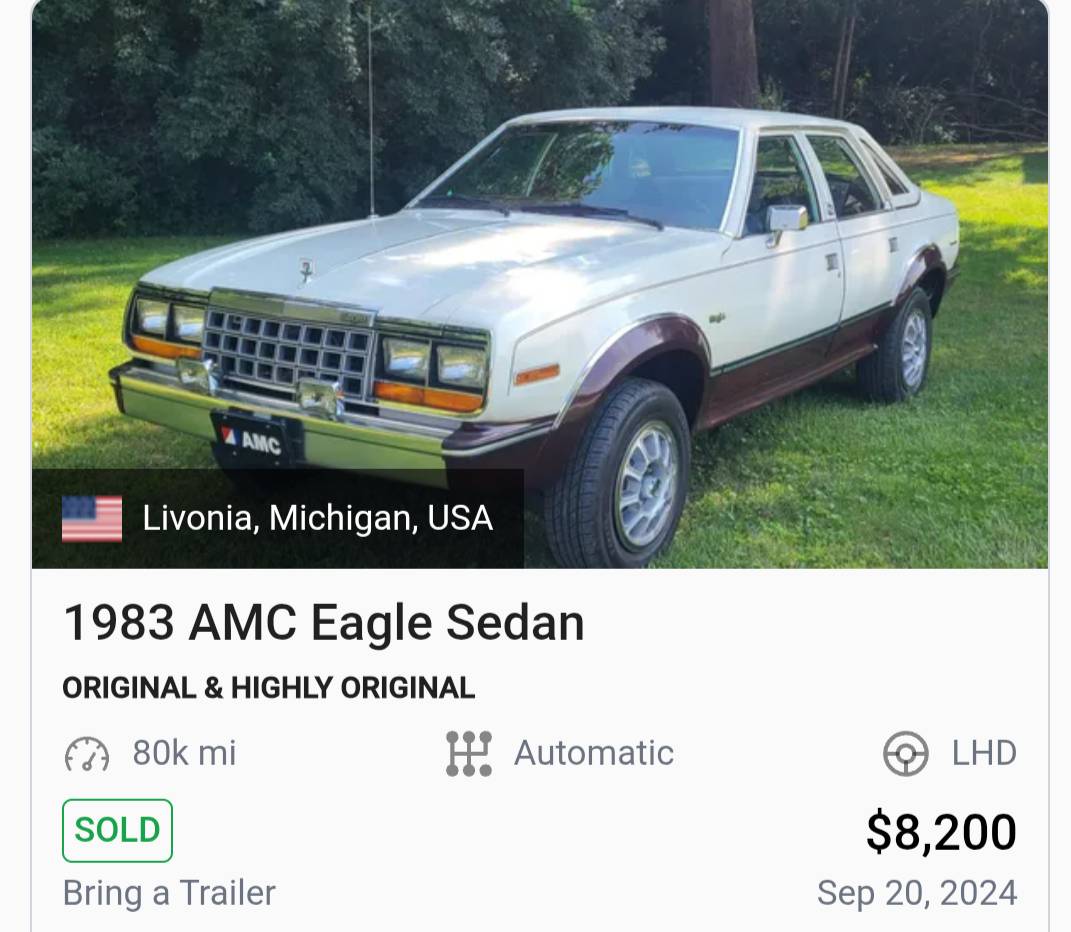Click the steering wheel icon
Screen dimensions: 1071x932
pos(906,754)
